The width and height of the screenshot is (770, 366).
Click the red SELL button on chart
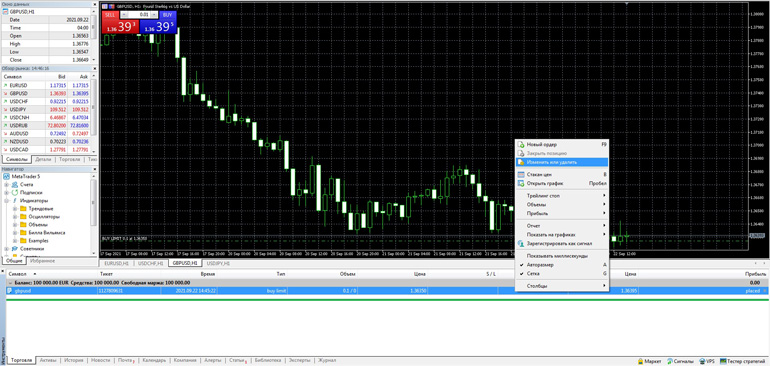pyautogui.click(x=110, y=15)
